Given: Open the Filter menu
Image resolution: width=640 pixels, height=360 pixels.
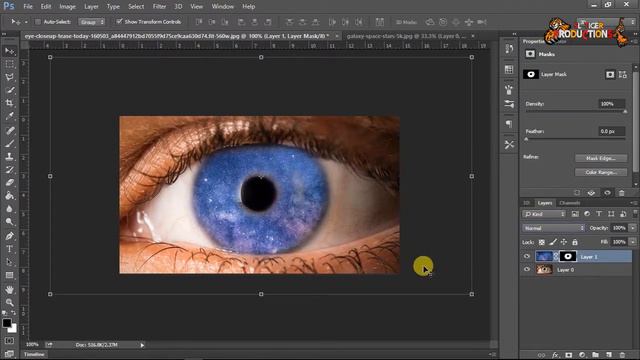Looking at the screenshot, I should point(159,7).
